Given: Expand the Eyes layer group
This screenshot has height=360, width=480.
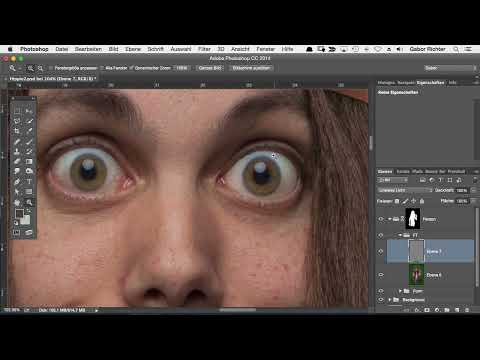Looking at the screenshot, I should [400, 291].
